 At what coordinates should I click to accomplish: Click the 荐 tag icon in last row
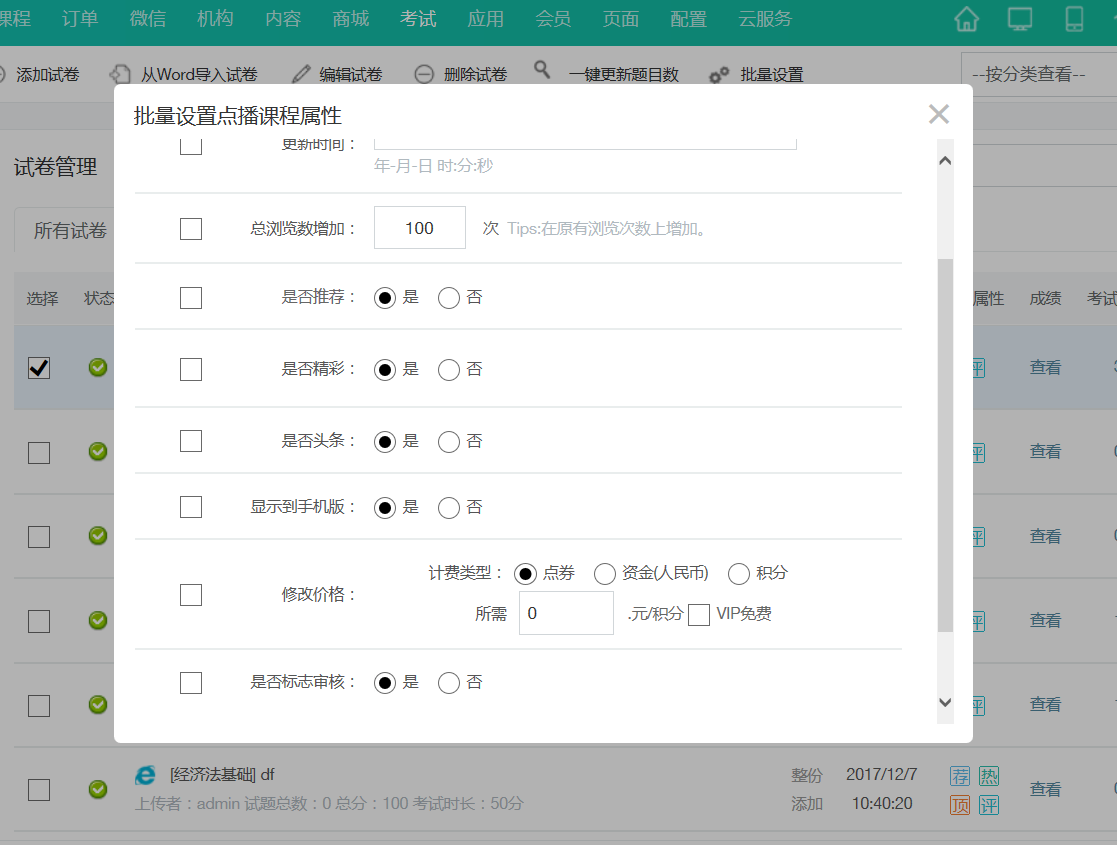(960, 776)
